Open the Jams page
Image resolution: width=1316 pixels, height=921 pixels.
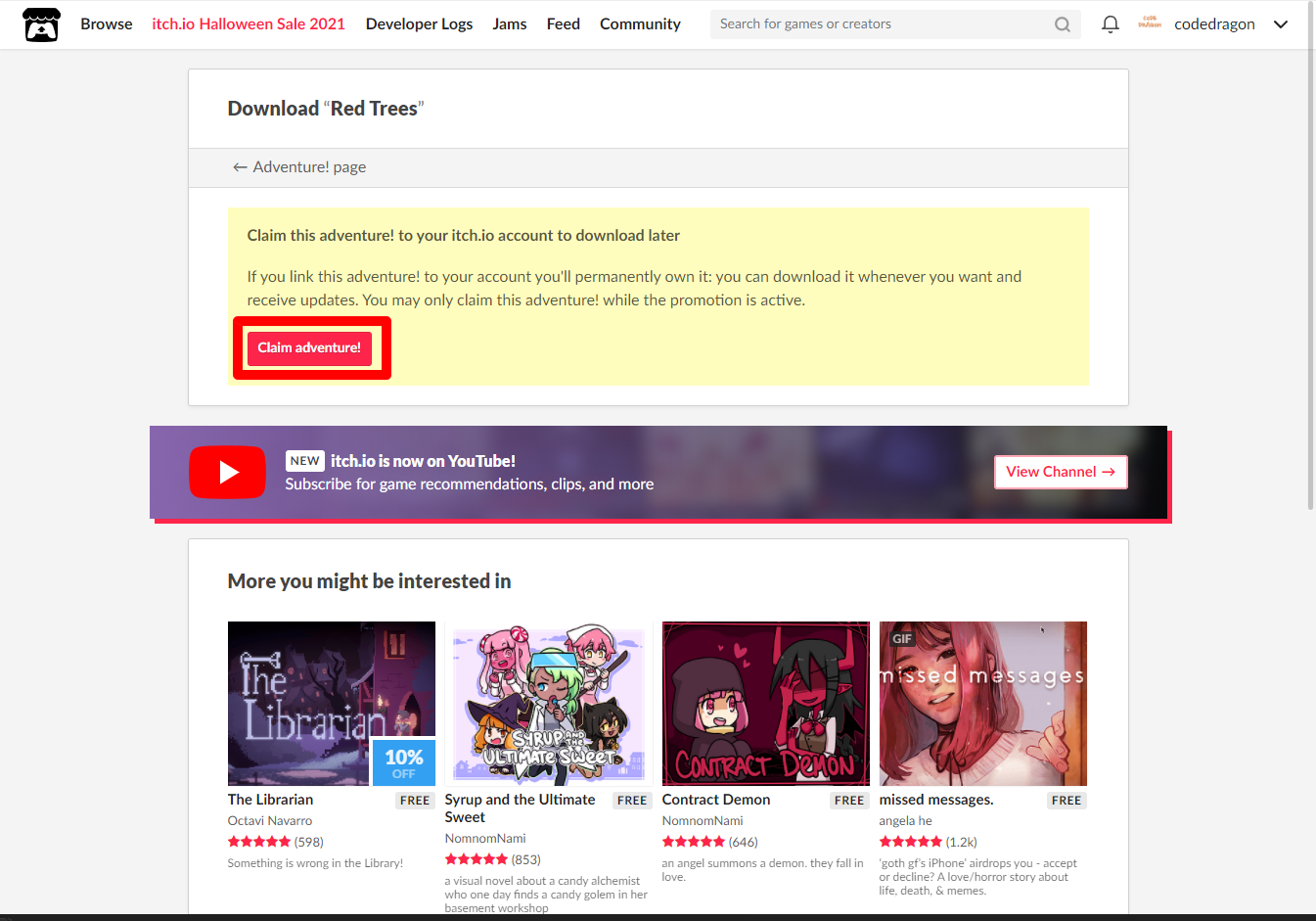(510, 24)
